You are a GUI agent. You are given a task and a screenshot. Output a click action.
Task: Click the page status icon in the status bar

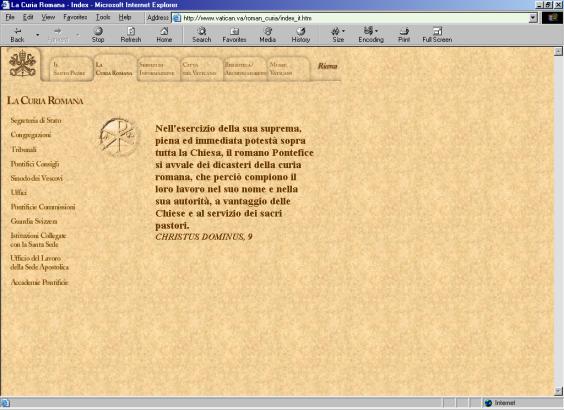coord(5,403)
